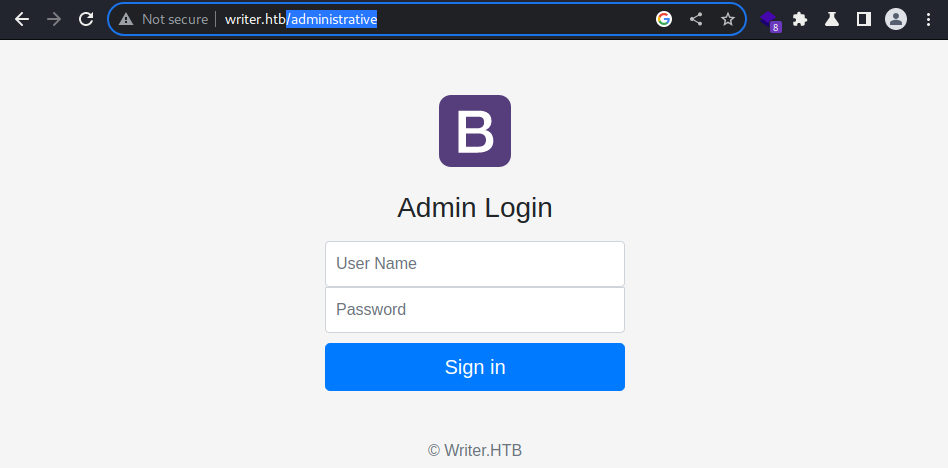This screenshot has width=948, height=468.
Task: Click the browser forward arrow
Action: tap(54, 19)
